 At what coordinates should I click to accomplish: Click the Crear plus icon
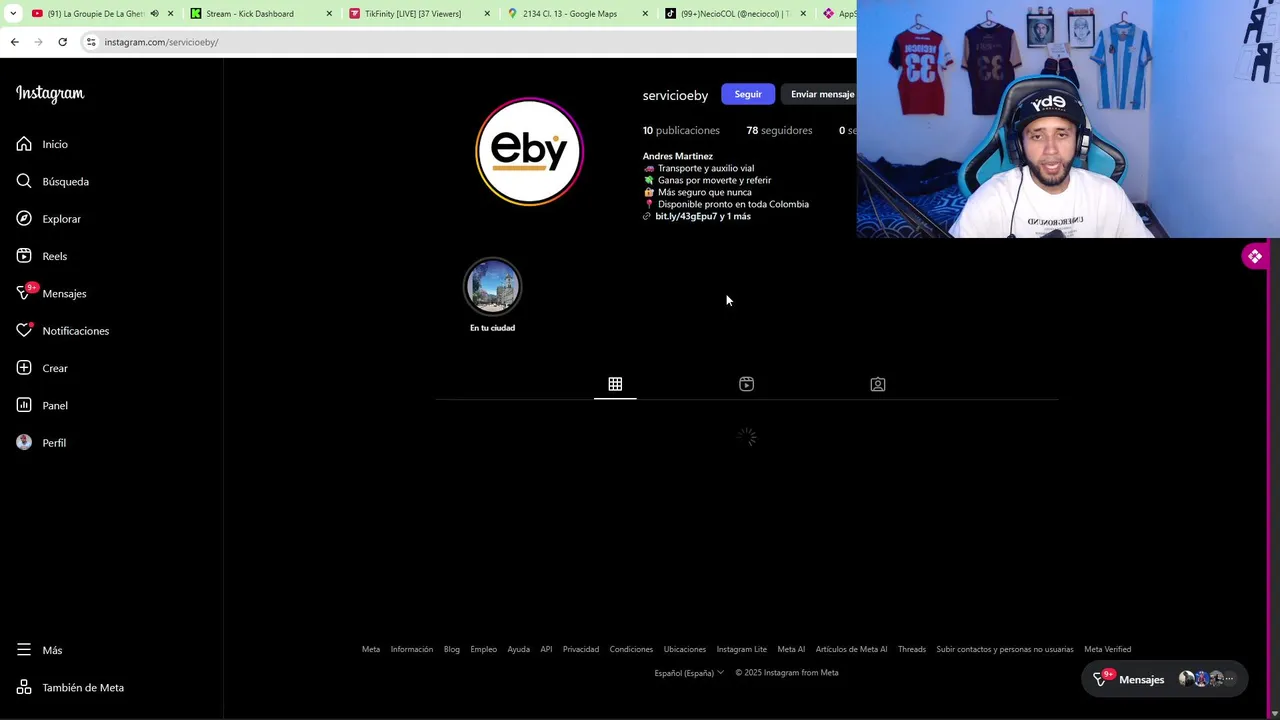(x=24, y=368)
